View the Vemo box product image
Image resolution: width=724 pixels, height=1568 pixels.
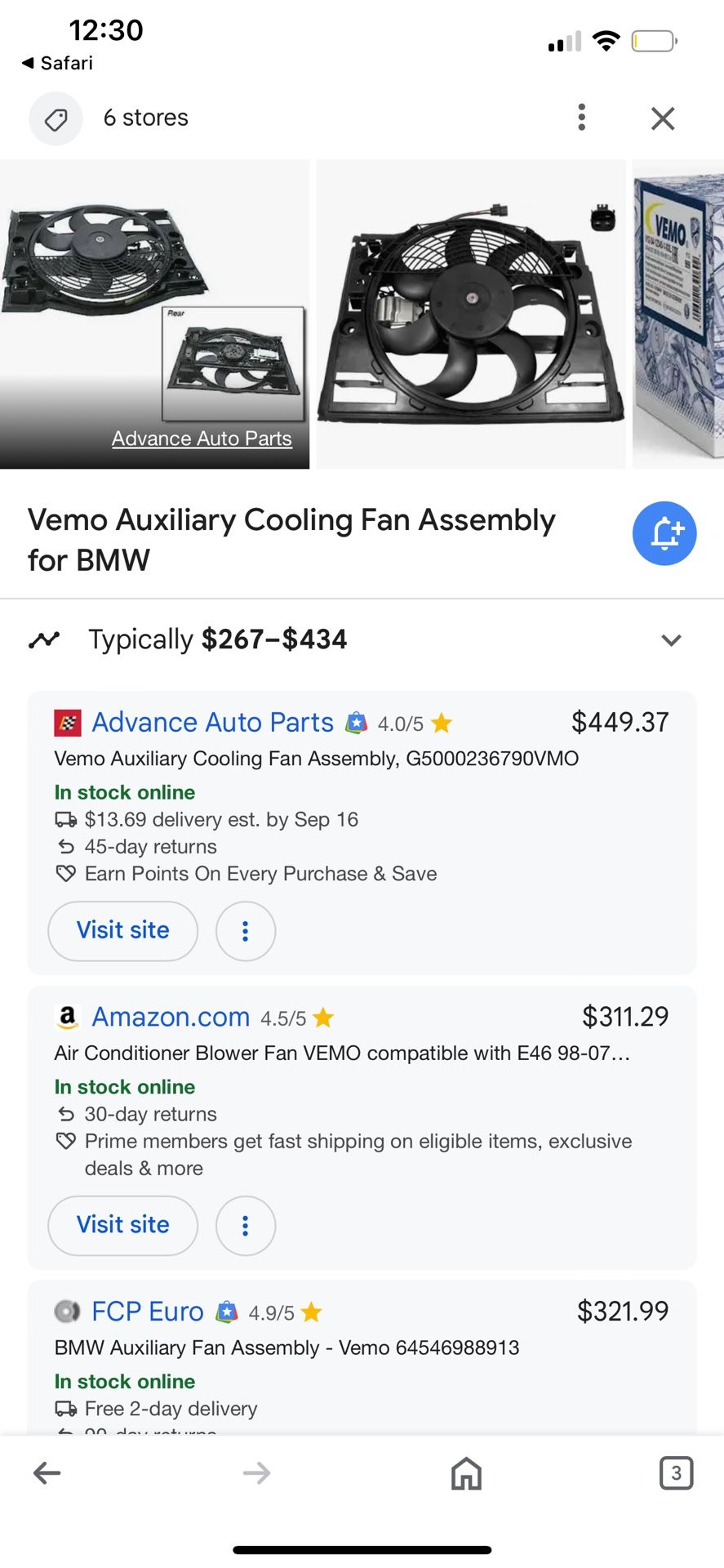679,314
